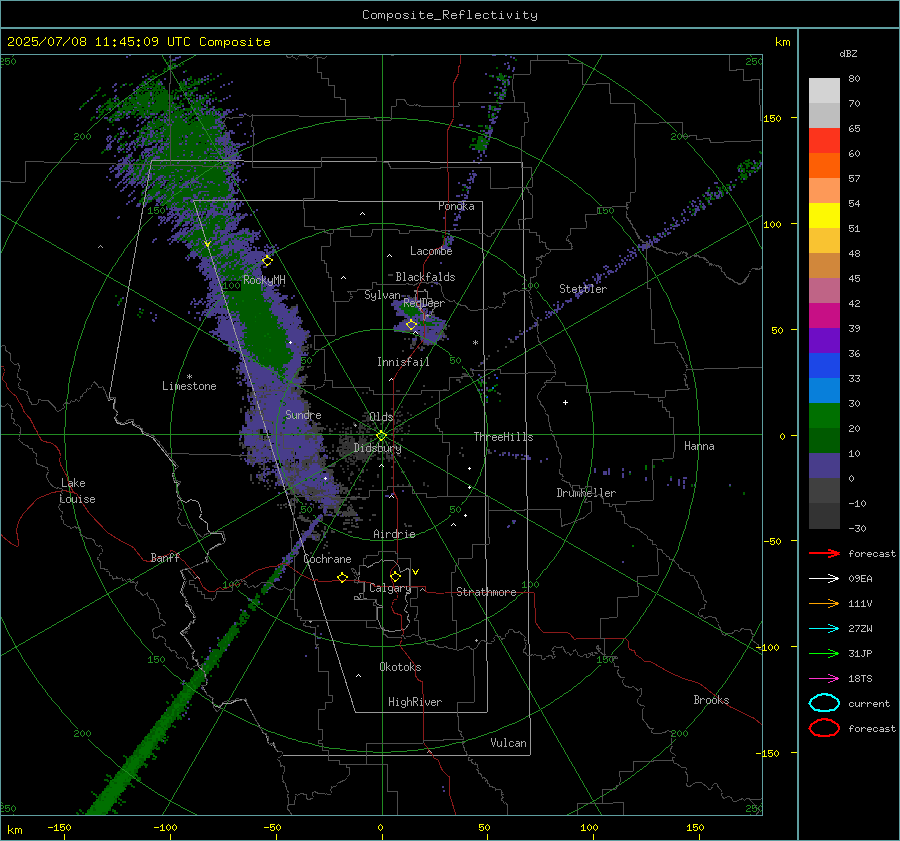The image size is (900, 841).
Task: Click the Sylvan label
Action: (x=382, y=295)
